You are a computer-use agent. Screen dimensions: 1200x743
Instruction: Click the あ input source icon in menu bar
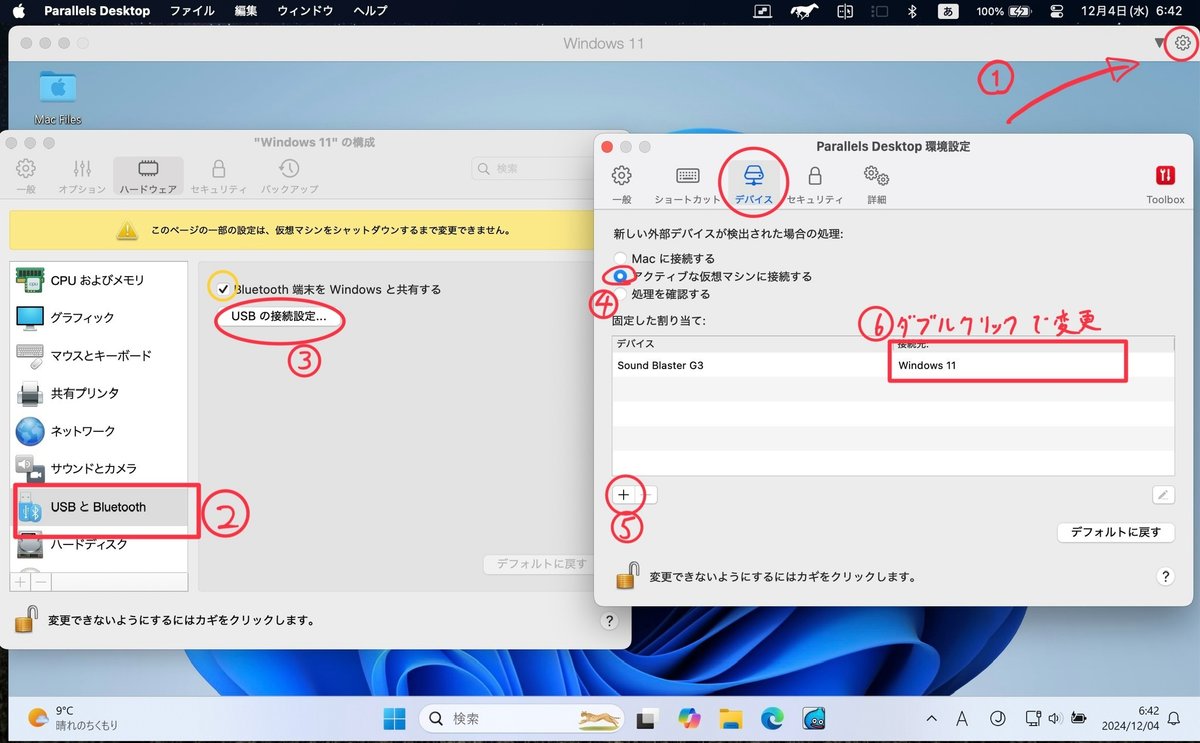point(947,11)
